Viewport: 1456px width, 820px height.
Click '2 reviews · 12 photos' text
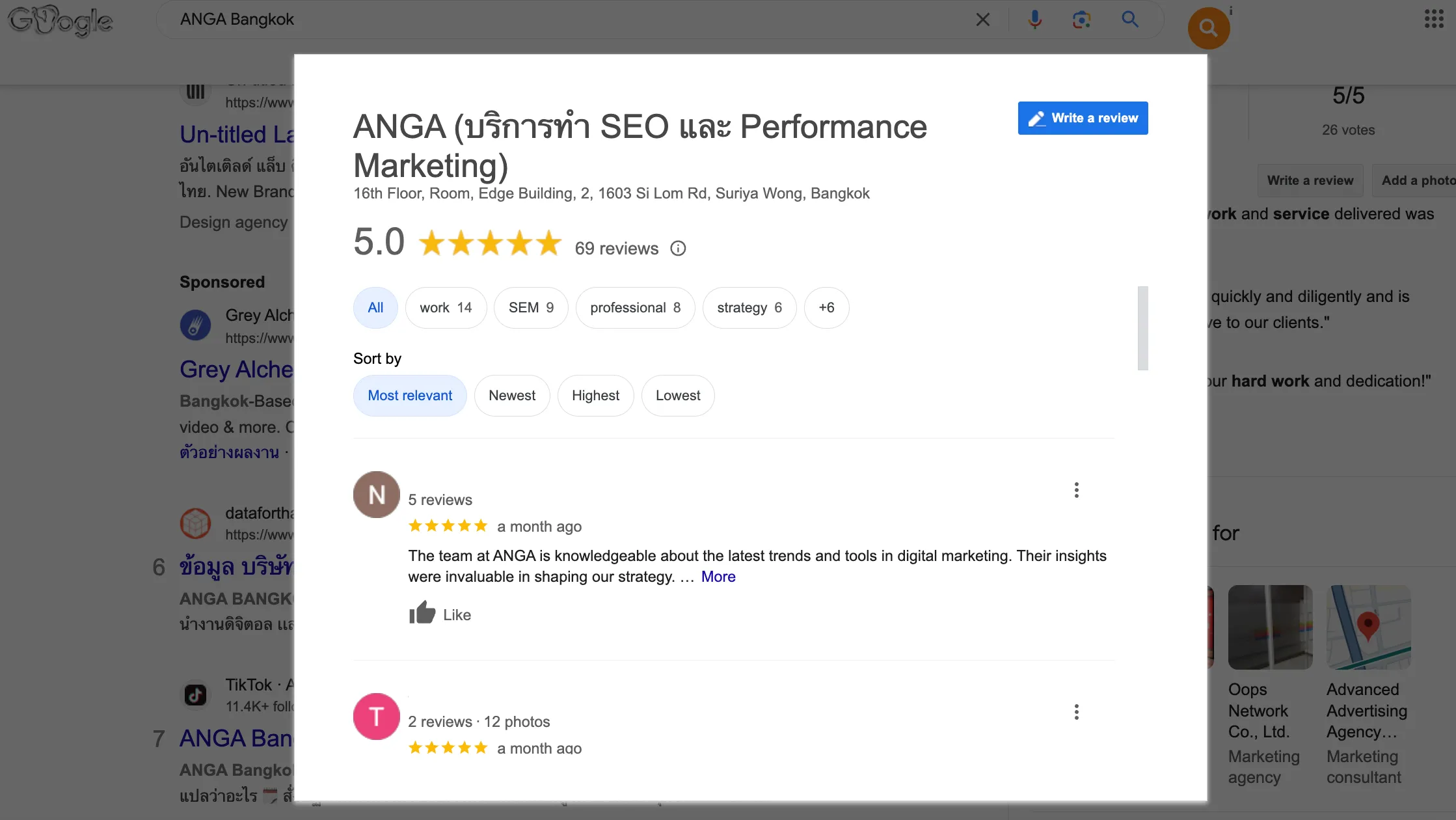tap(479, 722)
